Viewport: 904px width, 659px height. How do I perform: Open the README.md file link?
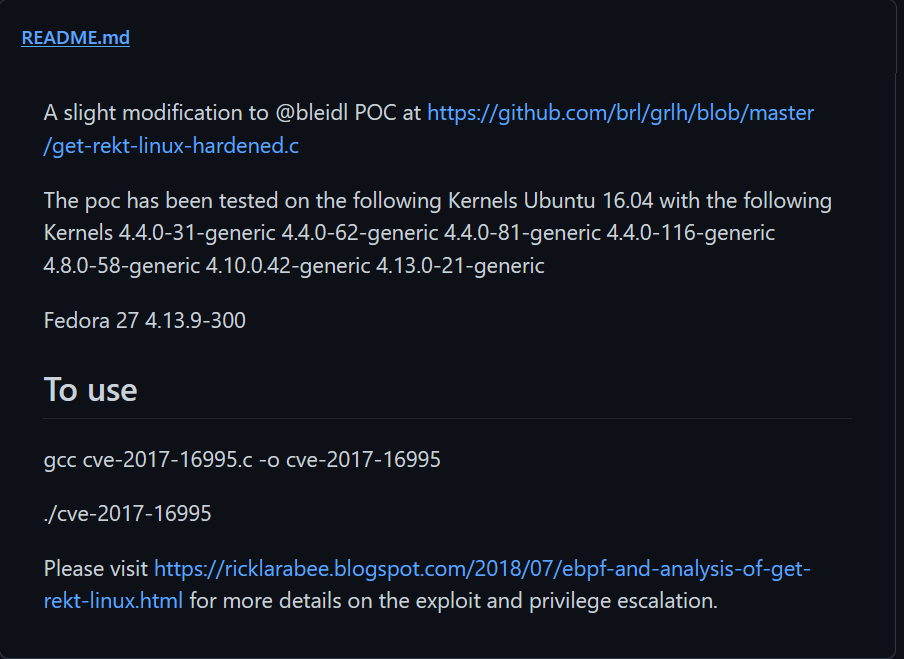(76, 37)
